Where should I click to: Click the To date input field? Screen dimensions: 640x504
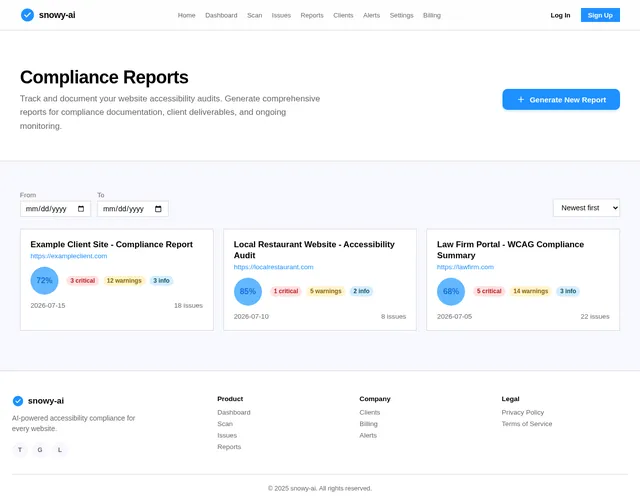(133, 209)
